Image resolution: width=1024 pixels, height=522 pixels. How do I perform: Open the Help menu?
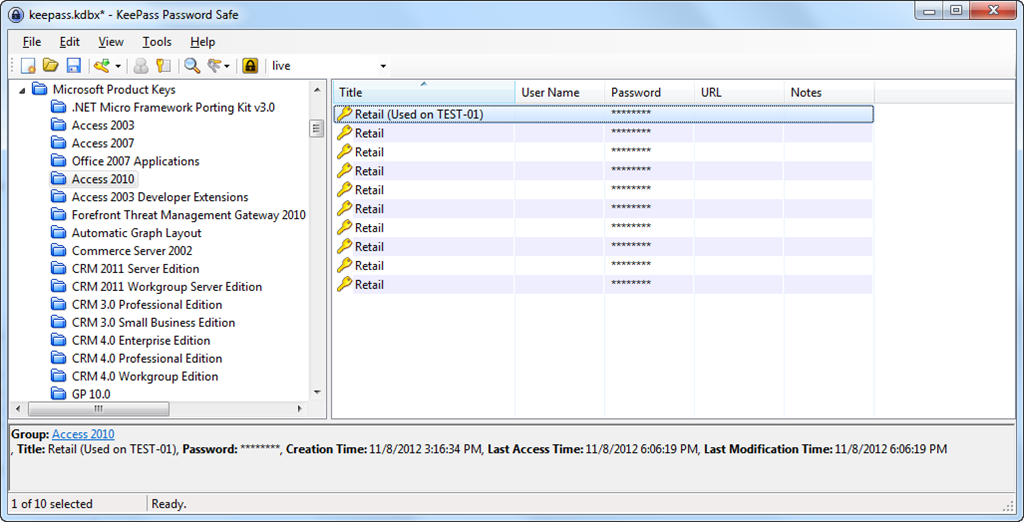pos(203,42)
